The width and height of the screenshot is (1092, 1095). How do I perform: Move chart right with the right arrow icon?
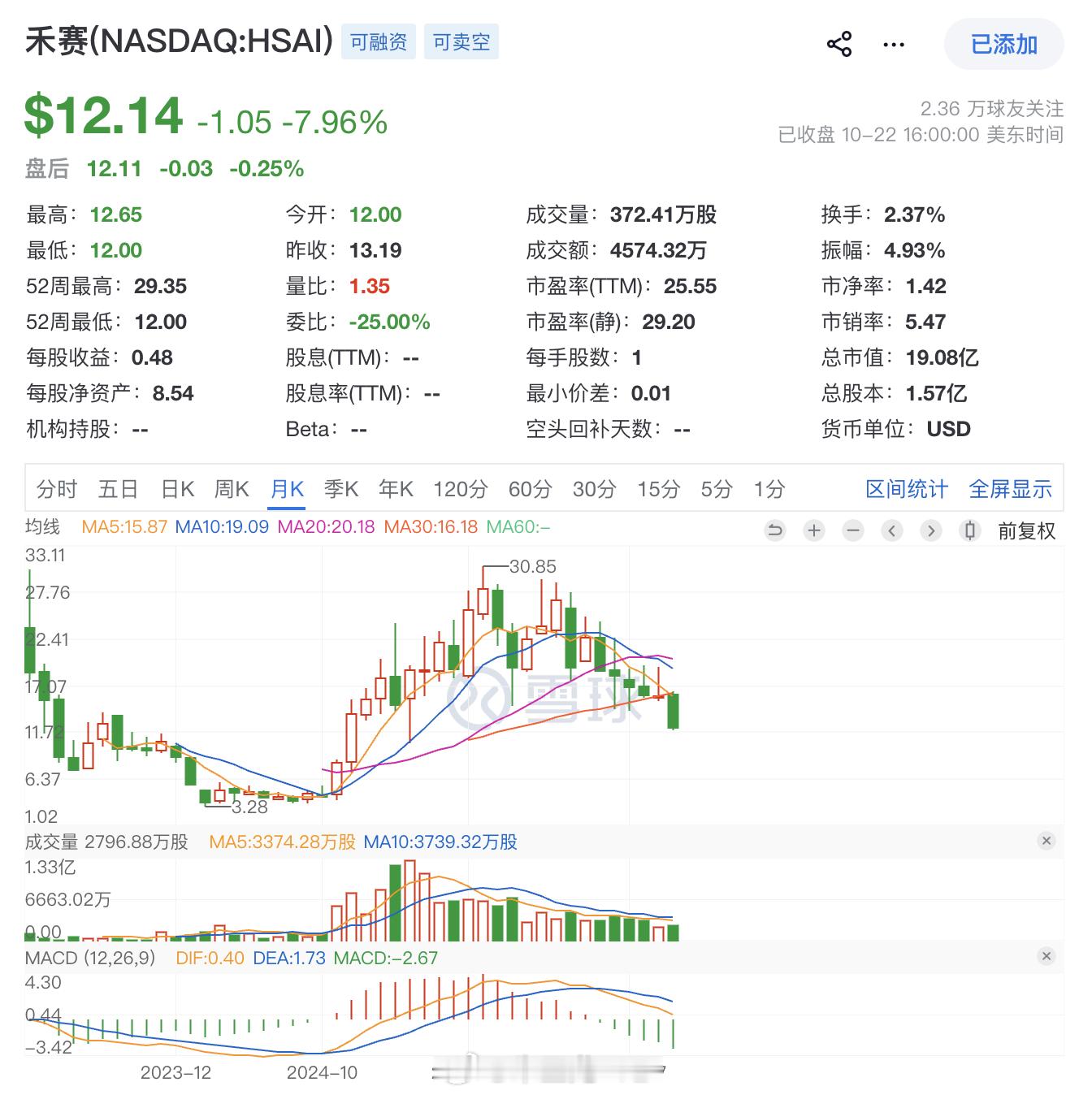pyautogui.click(x=931, y=530)
